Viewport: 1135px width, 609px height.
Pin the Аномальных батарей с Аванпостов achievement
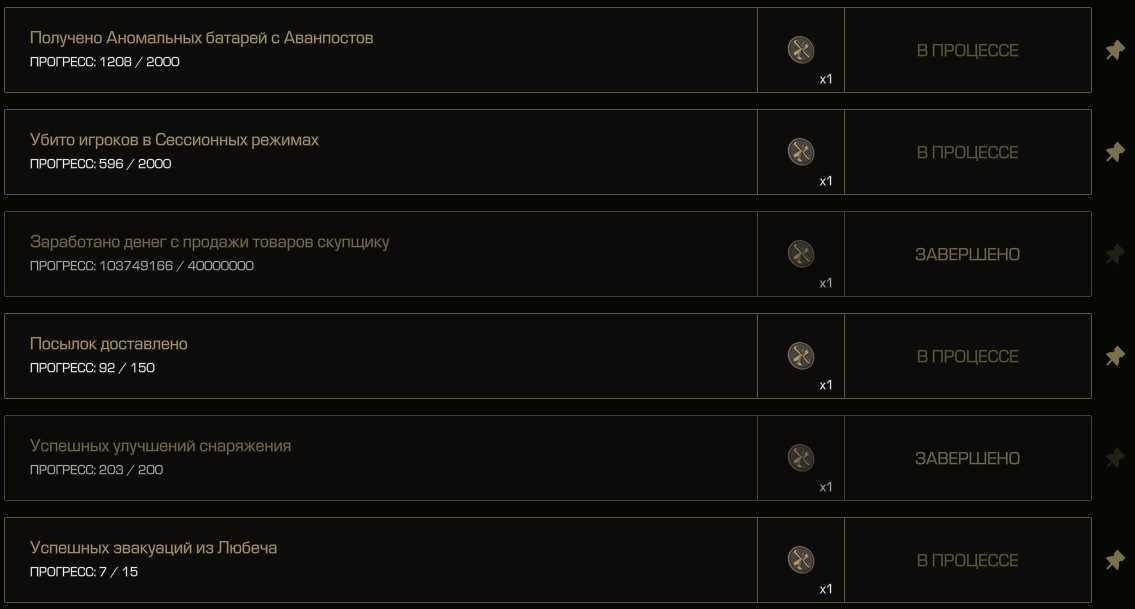pyautogui.click(x=1115, y=50)
